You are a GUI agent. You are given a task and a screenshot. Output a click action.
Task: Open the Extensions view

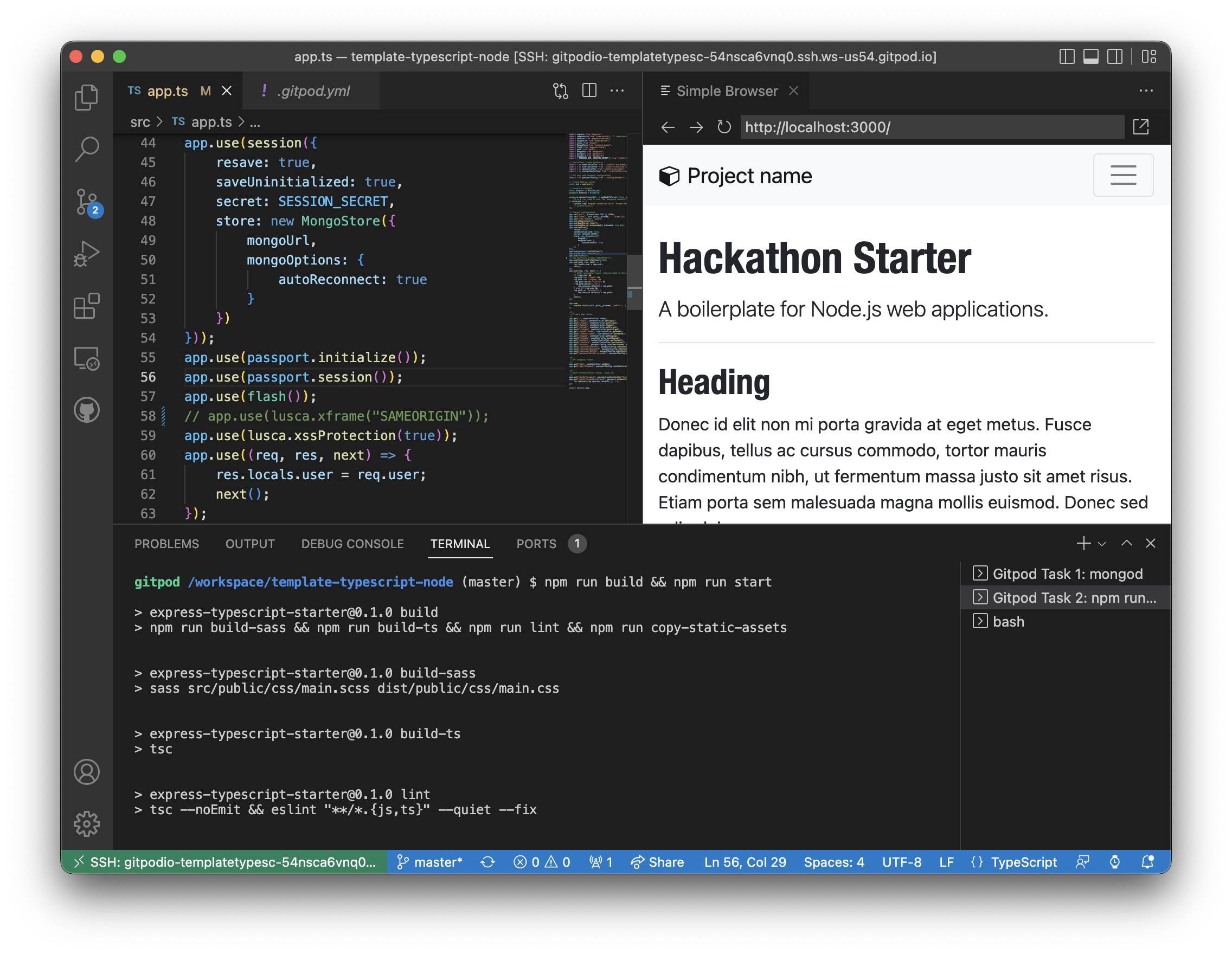86,306
